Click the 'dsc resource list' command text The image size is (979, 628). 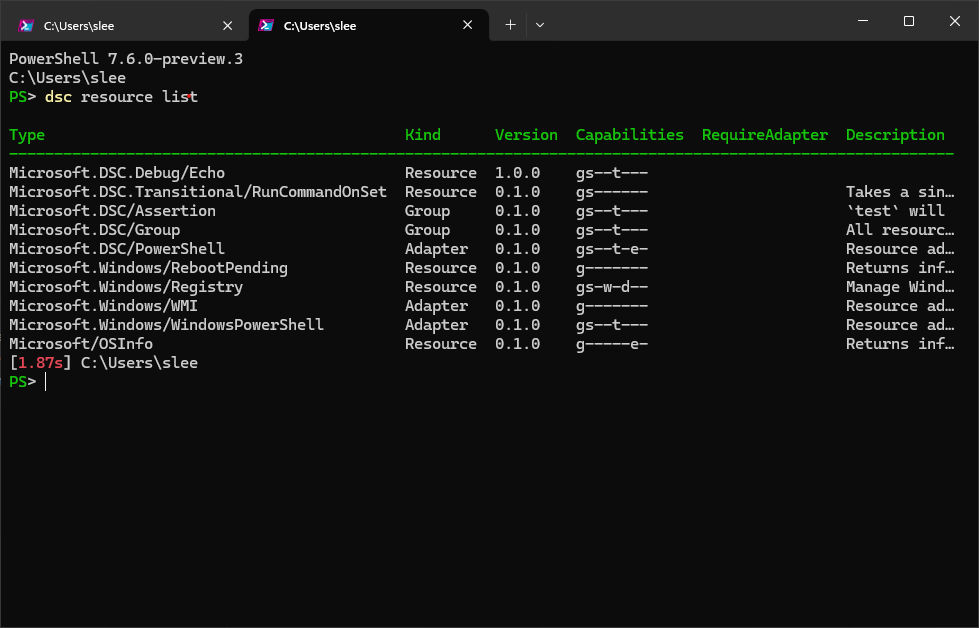[x=121, y=97]
